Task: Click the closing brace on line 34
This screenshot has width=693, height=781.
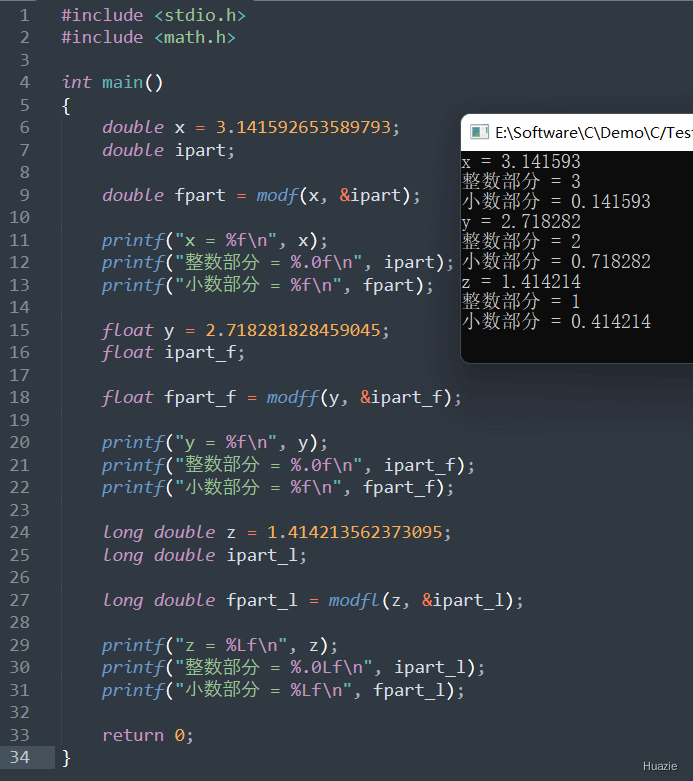Action: pyautogui.click(x=66, y=758)
